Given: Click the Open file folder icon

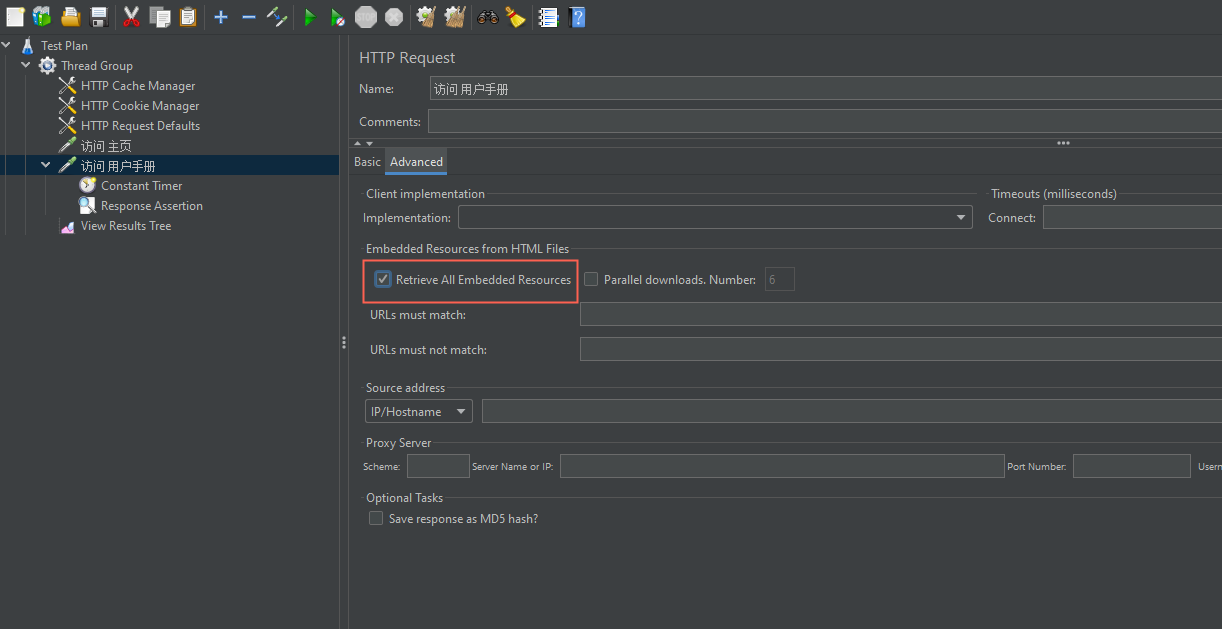Looking at the screenshot, I should pos(70,16).
